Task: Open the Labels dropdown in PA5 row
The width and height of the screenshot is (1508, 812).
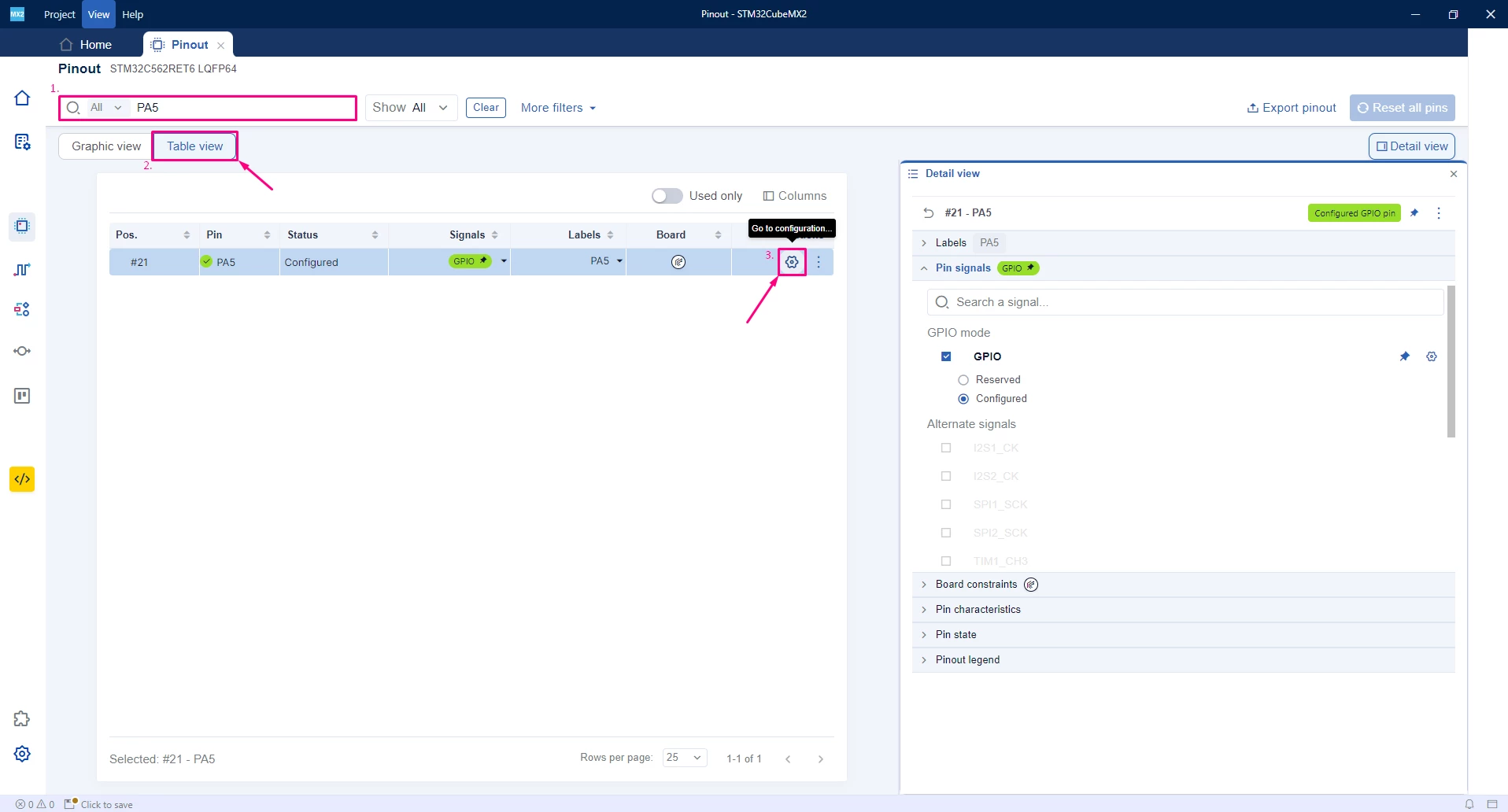Action: (x=619, y=261)
